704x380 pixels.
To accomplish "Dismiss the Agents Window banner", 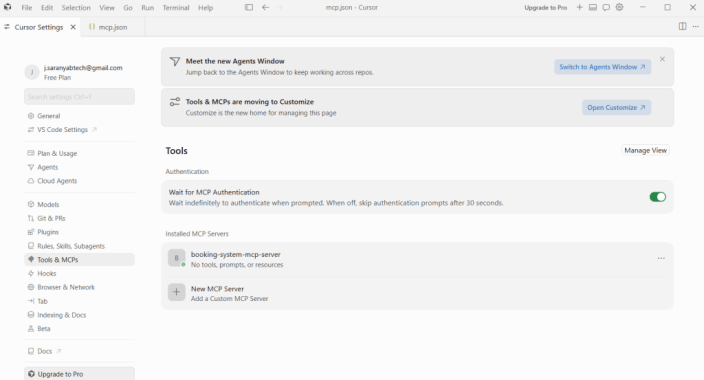I will tap(662, 59).
